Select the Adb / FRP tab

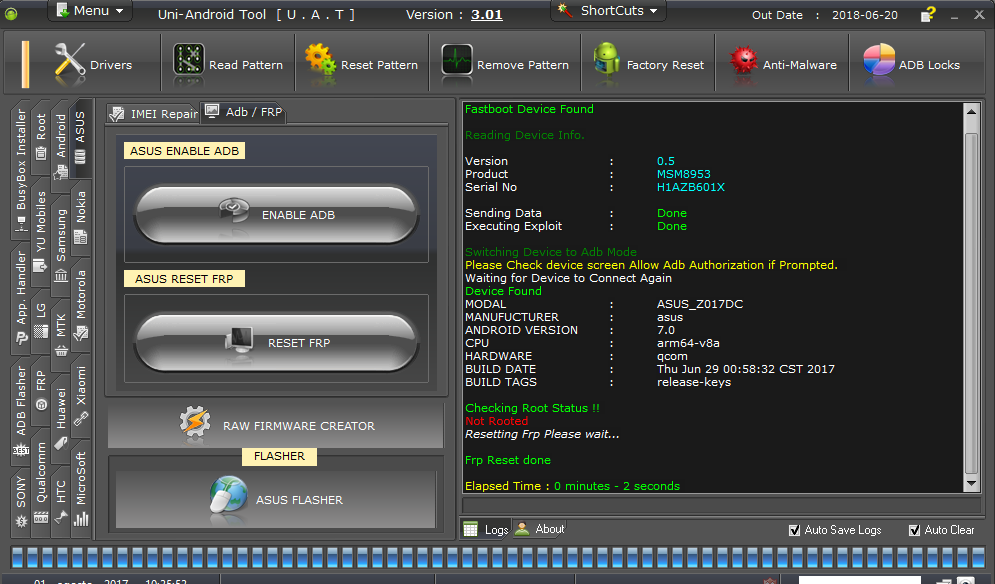(x=244, y=112)
